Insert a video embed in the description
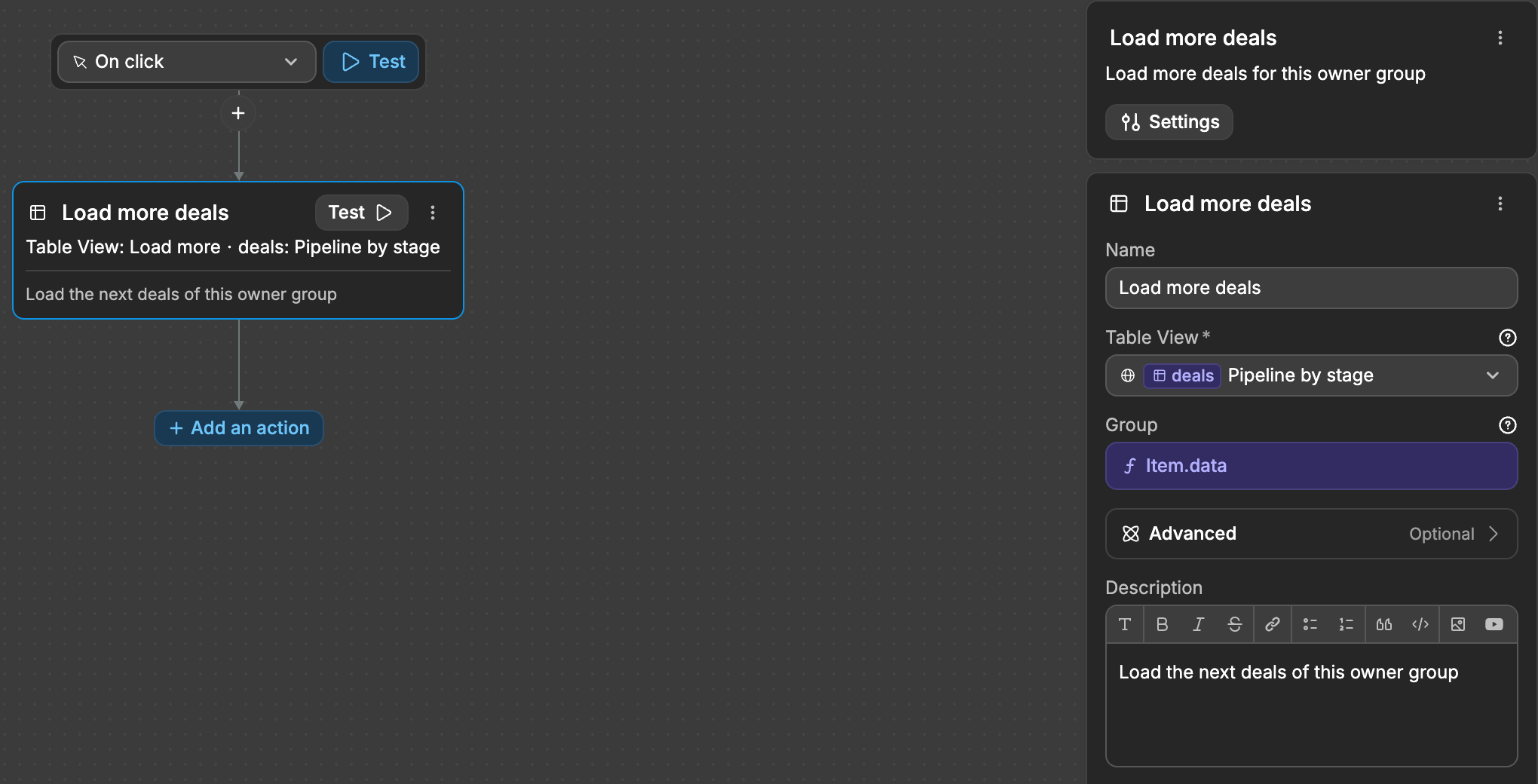This screenshot has height=784, width=1538. point(1494,624)
